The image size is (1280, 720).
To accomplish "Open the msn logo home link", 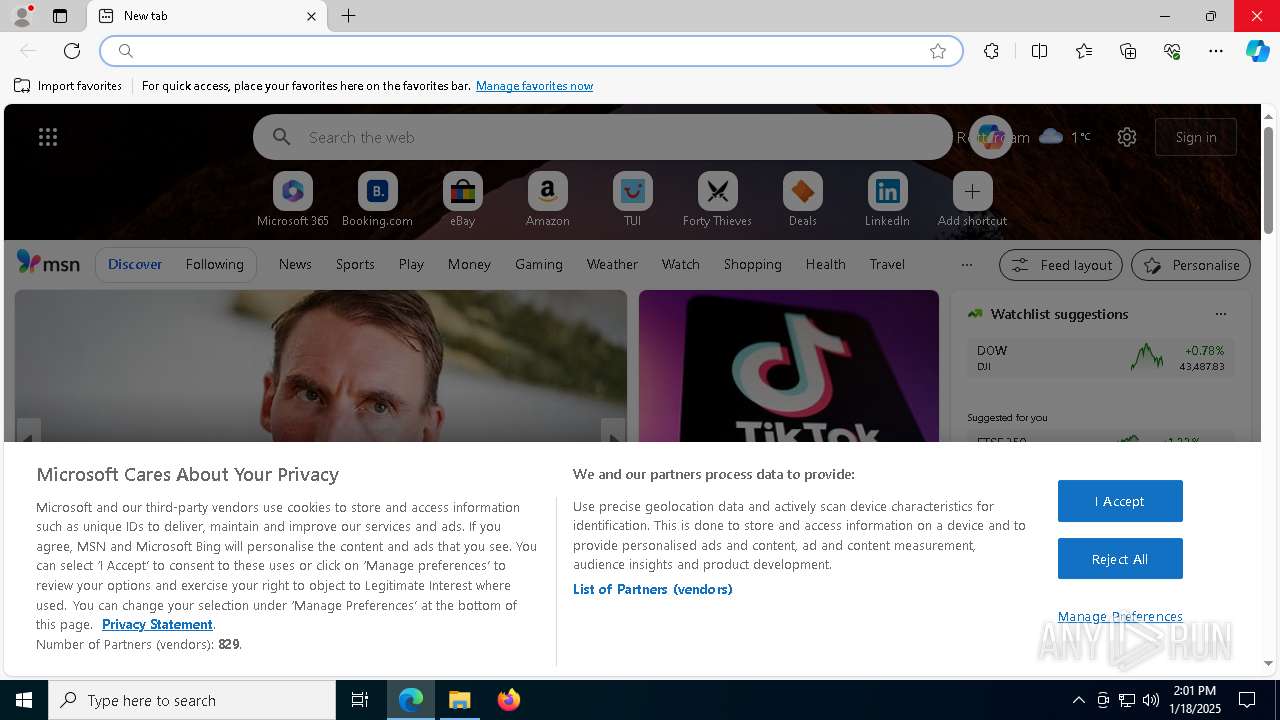I will click(x=48, y=263).
